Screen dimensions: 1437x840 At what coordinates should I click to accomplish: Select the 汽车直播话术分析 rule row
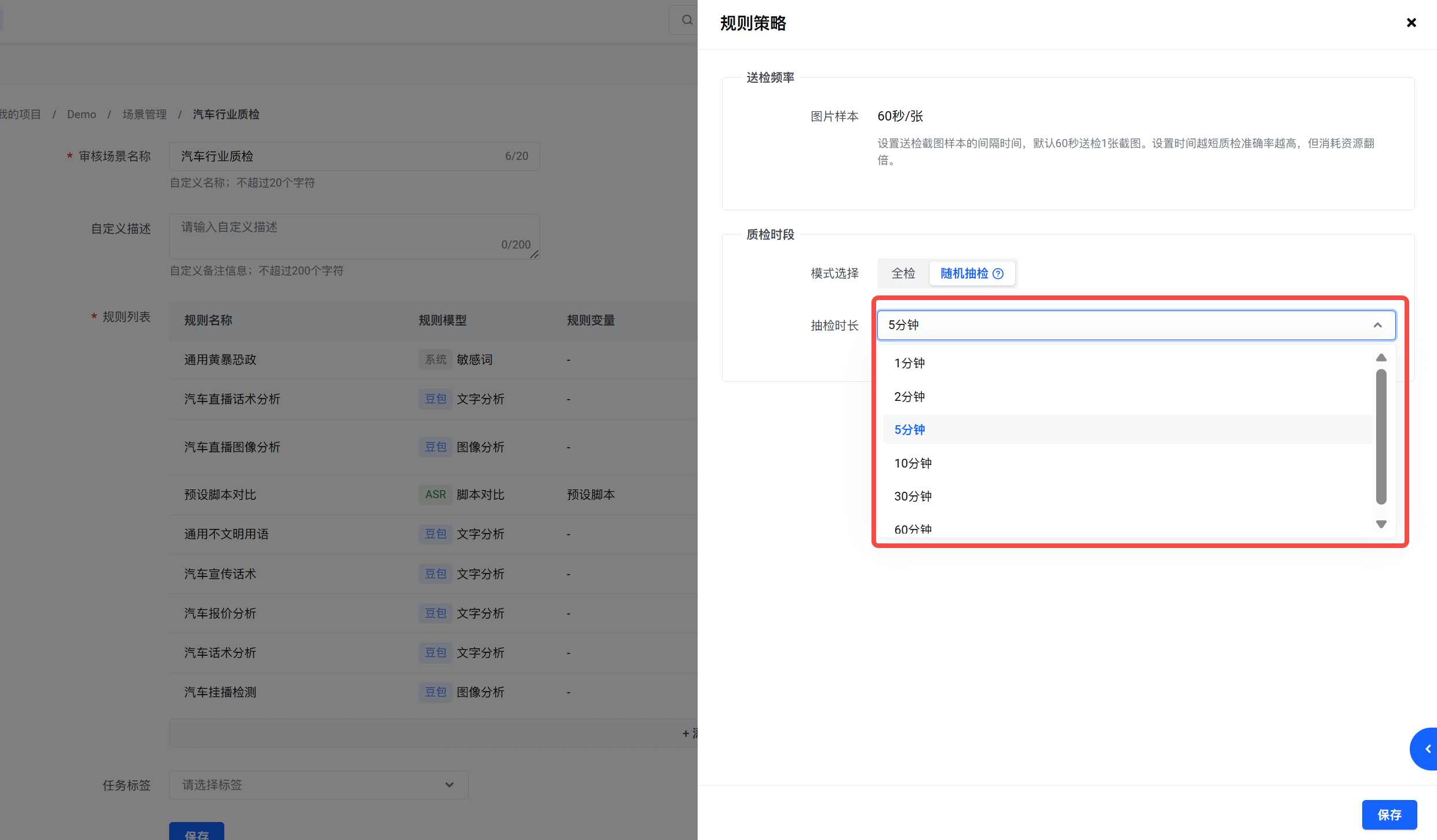(x=433, y=399)
